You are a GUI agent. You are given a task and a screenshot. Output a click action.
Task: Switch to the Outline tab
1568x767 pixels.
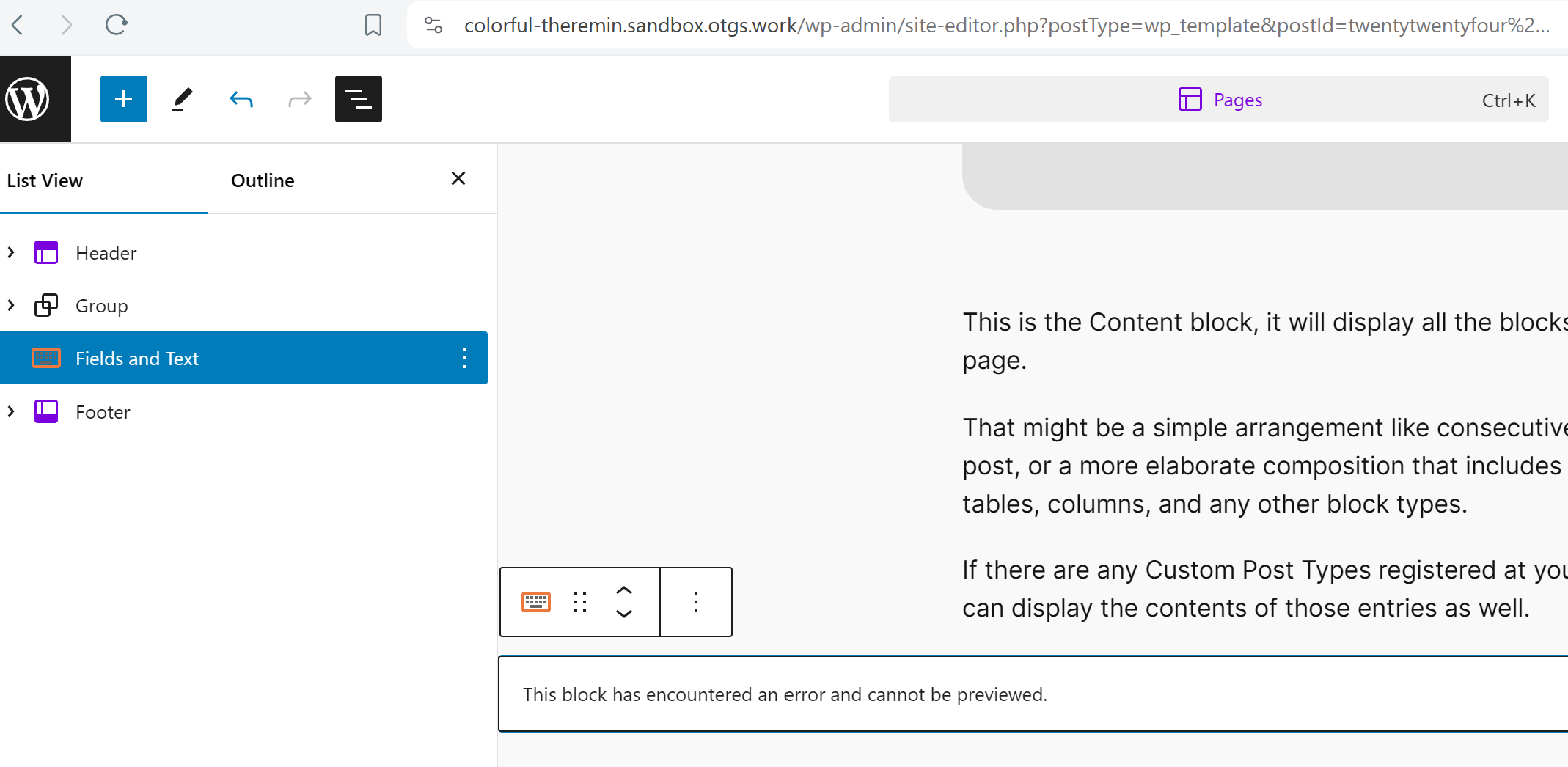coord(263,180)
